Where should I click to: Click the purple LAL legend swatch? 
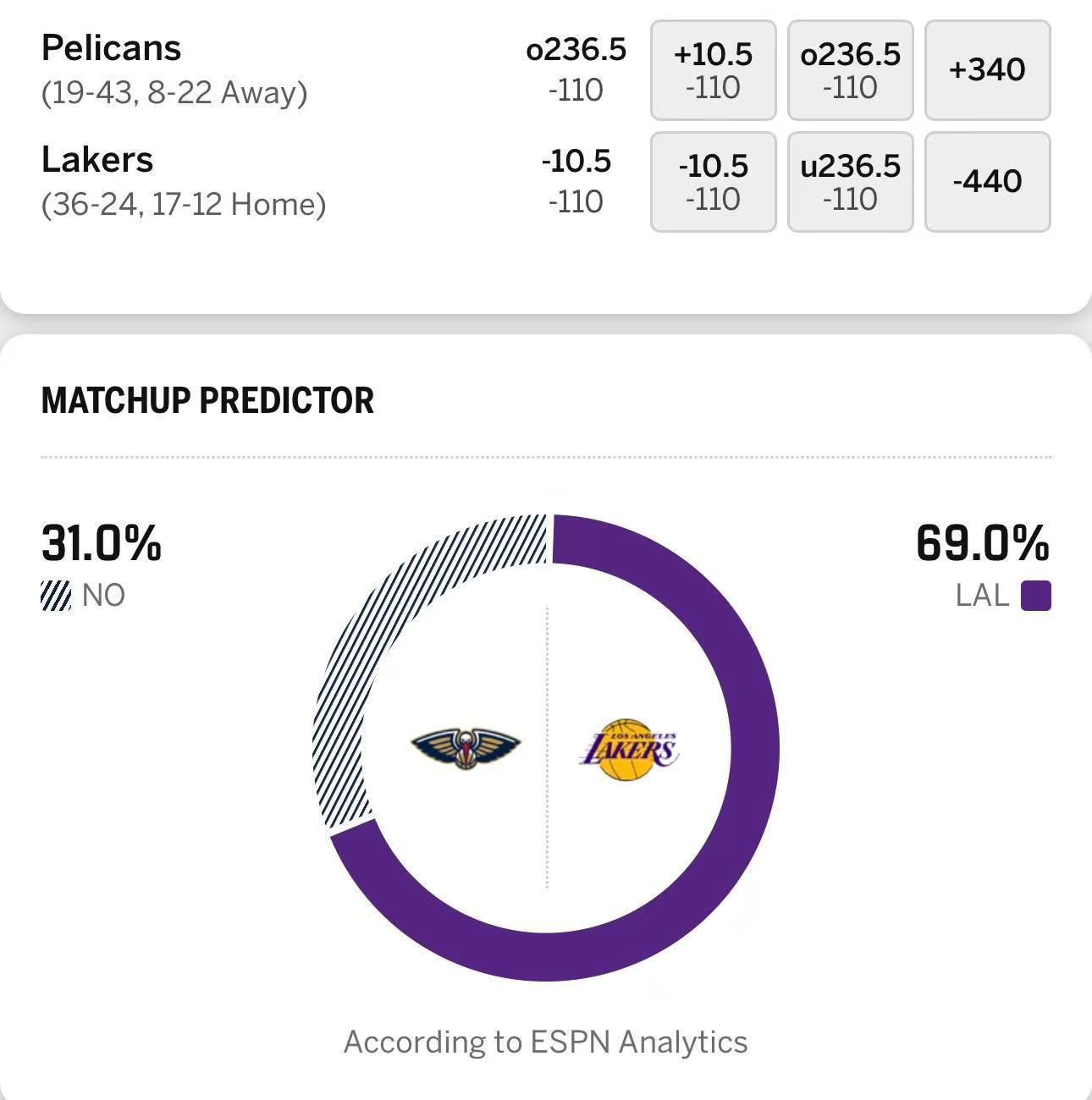click(x=1035, y=596)
